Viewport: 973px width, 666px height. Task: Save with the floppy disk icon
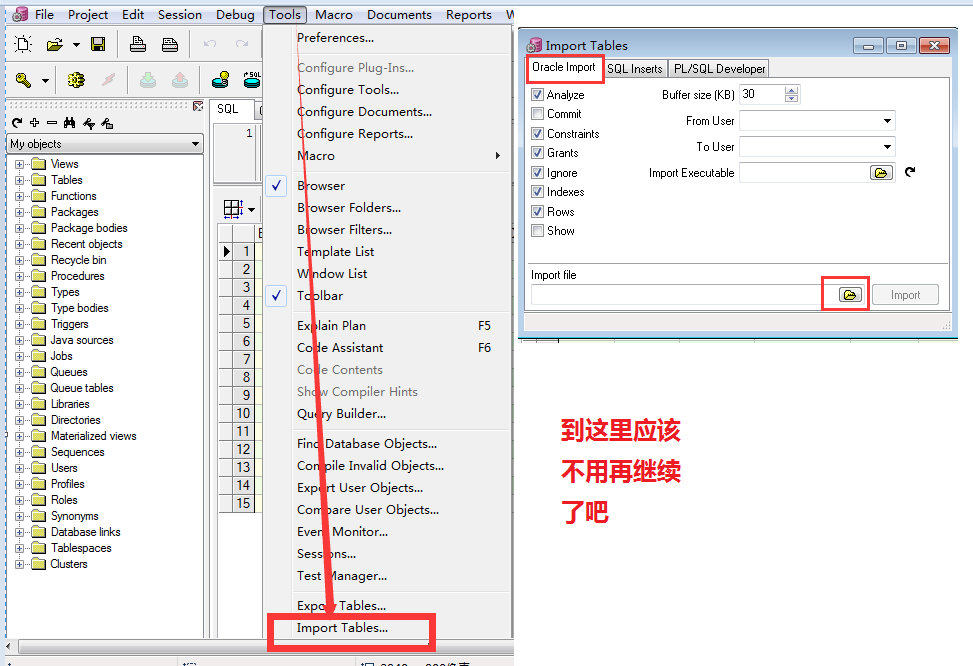(x=98, y=44)
